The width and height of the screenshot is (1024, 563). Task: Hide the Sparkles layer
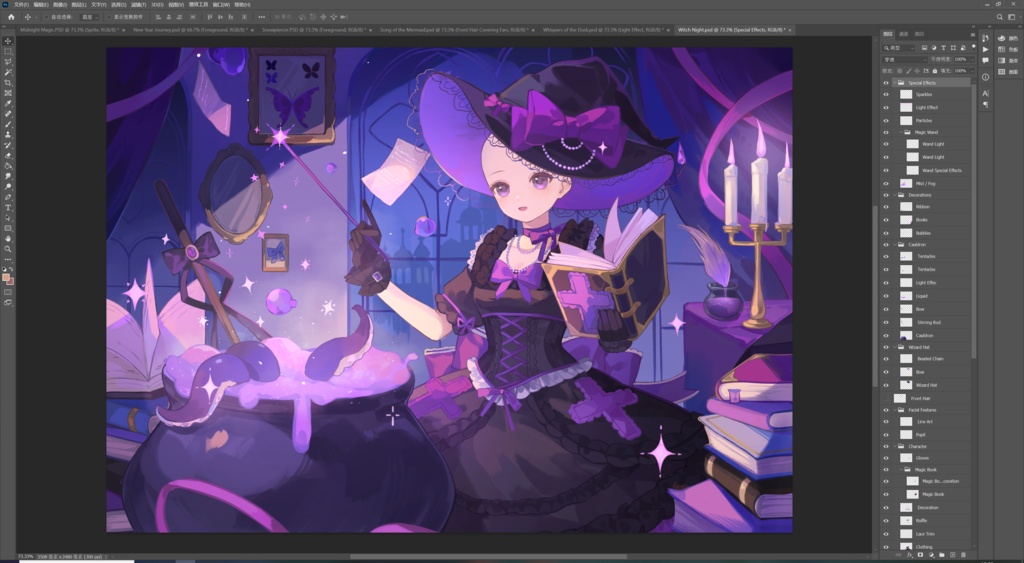coord(886,95)
